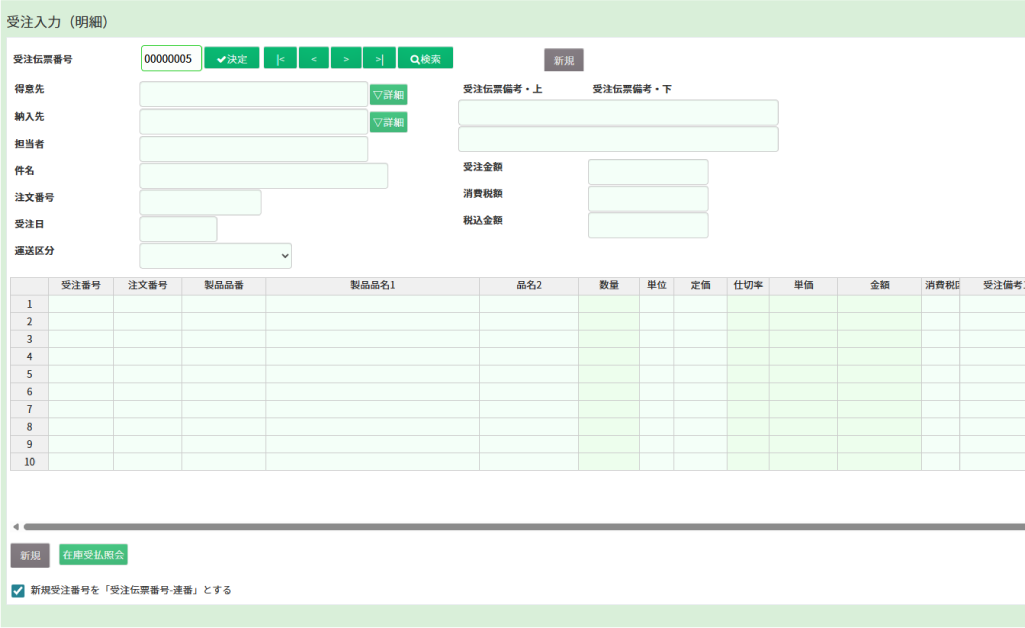Toggle the 新規受注番号 sequential number checkbox
Viewport: 1025px width, 628px height.
pyautogui.click(x=18, y=591)
